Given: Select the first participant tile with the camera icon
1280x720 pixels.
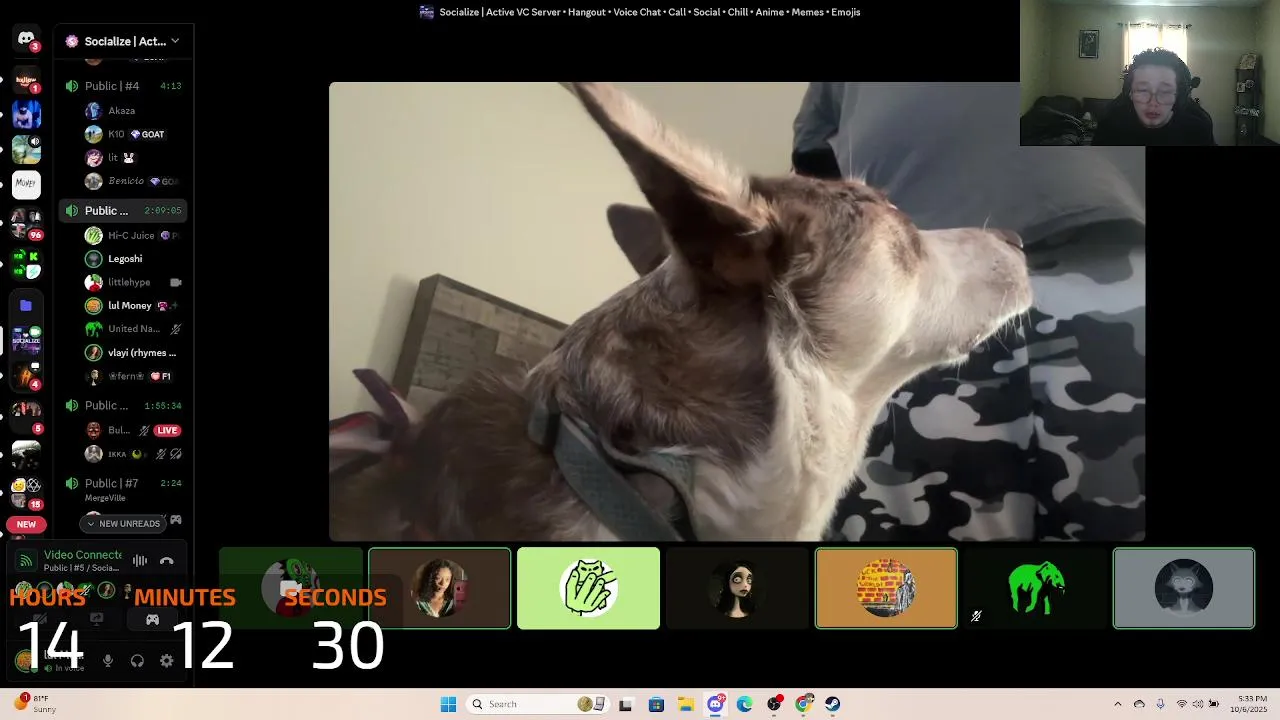Looking at the screenshot, I should point(290,588).
